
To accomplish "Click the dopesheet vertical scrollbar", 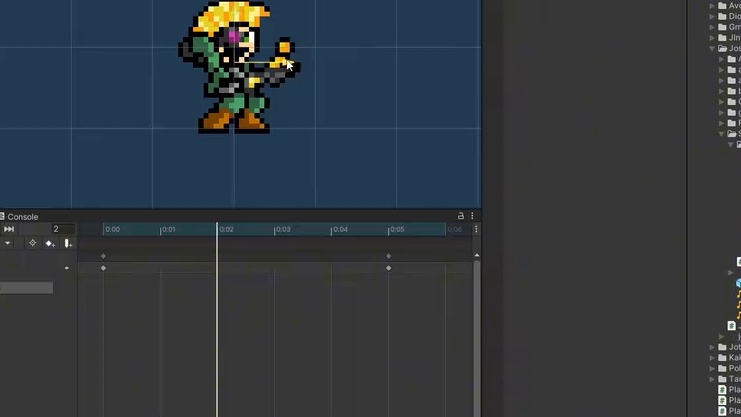I will (476, 338).
